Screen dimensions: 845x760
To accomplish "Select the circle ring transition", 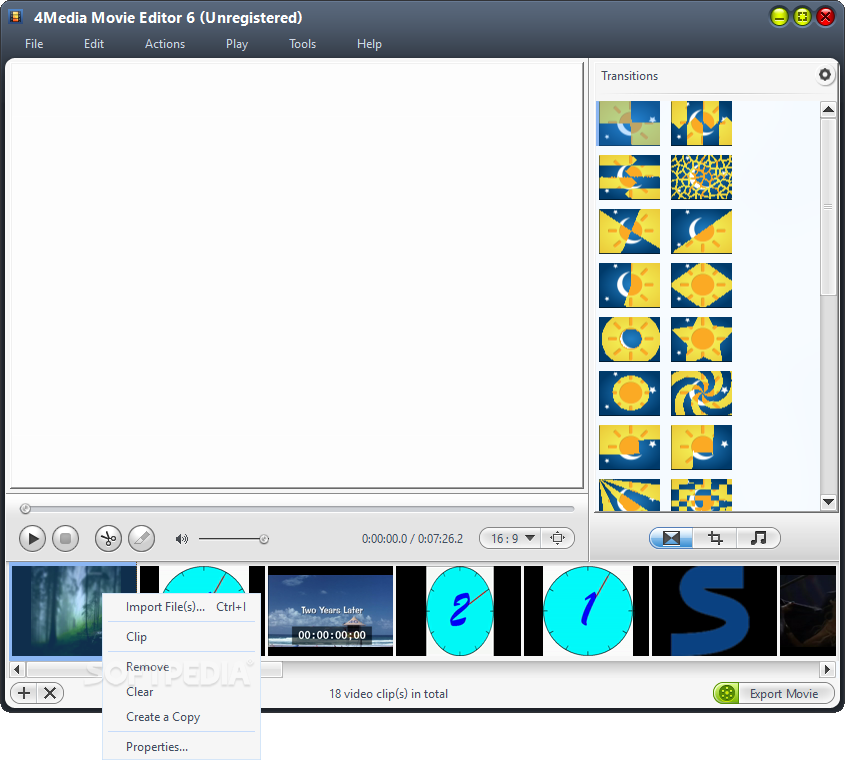I will 629,339.
